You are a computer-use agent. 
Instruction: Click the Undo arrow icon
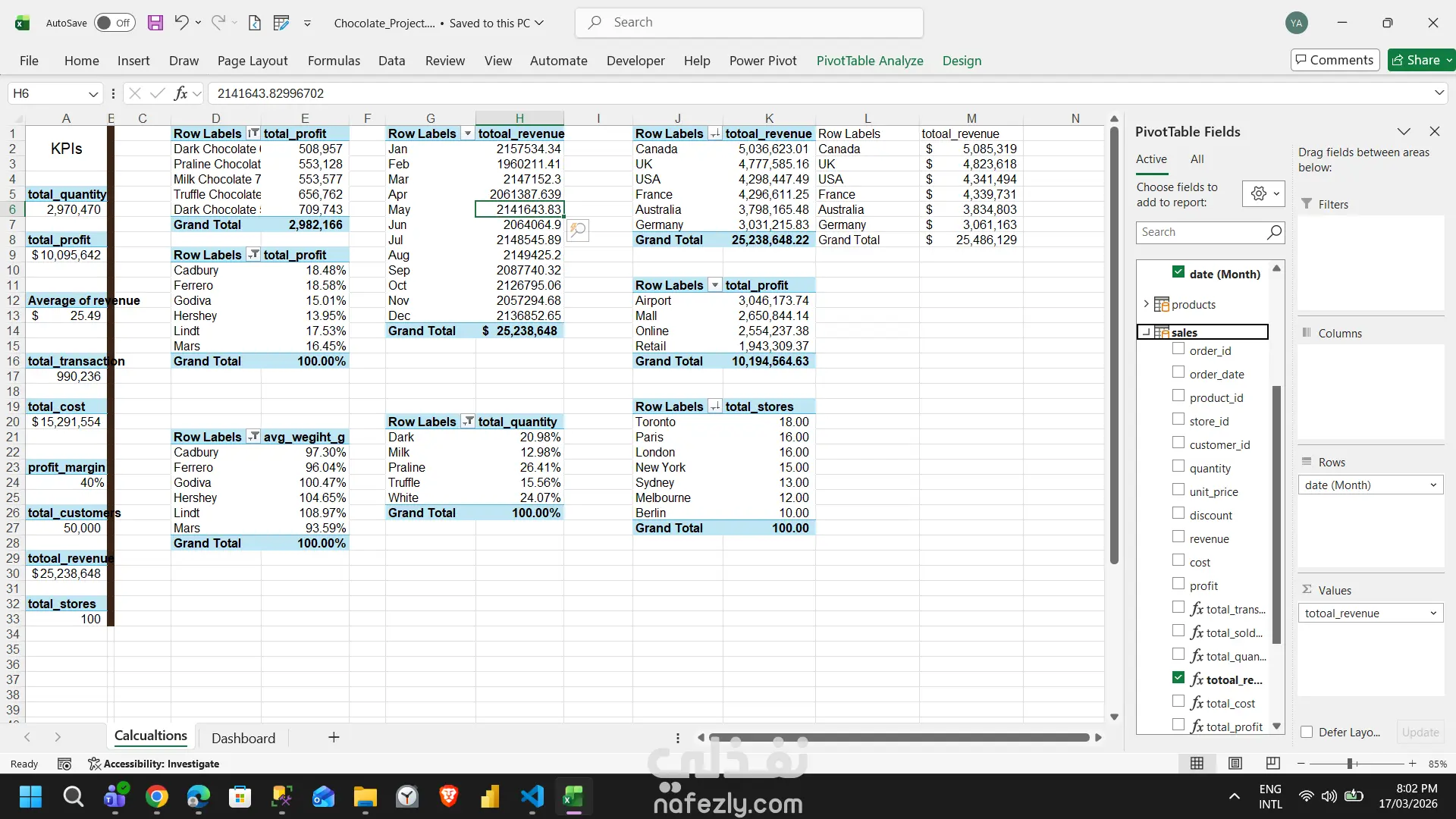[x=181, y=23]
